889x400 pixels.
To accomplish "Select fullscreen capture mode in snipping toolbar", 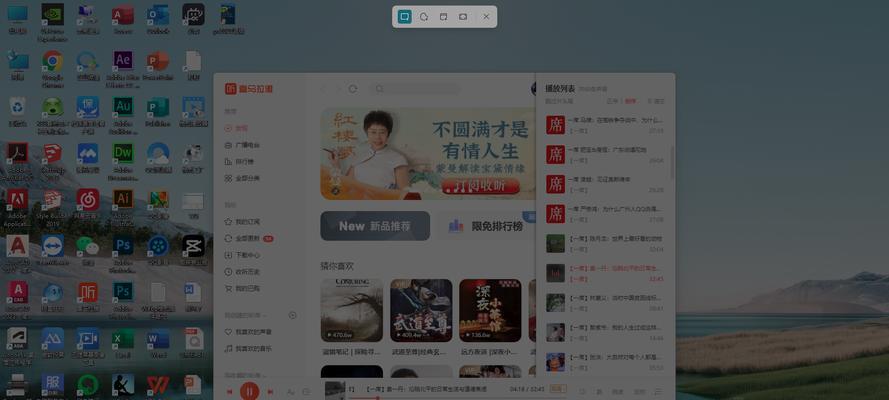I will click(463, 17).
